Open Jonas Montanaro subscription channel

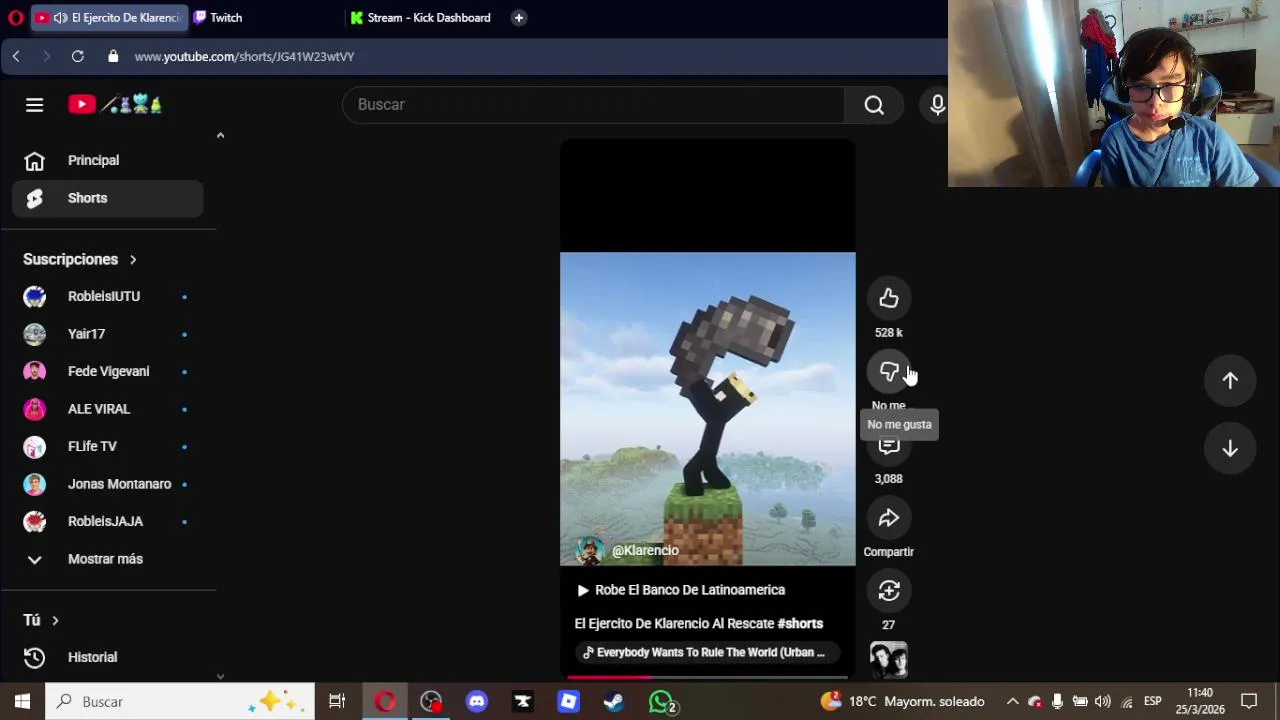[x=108, y=484]
